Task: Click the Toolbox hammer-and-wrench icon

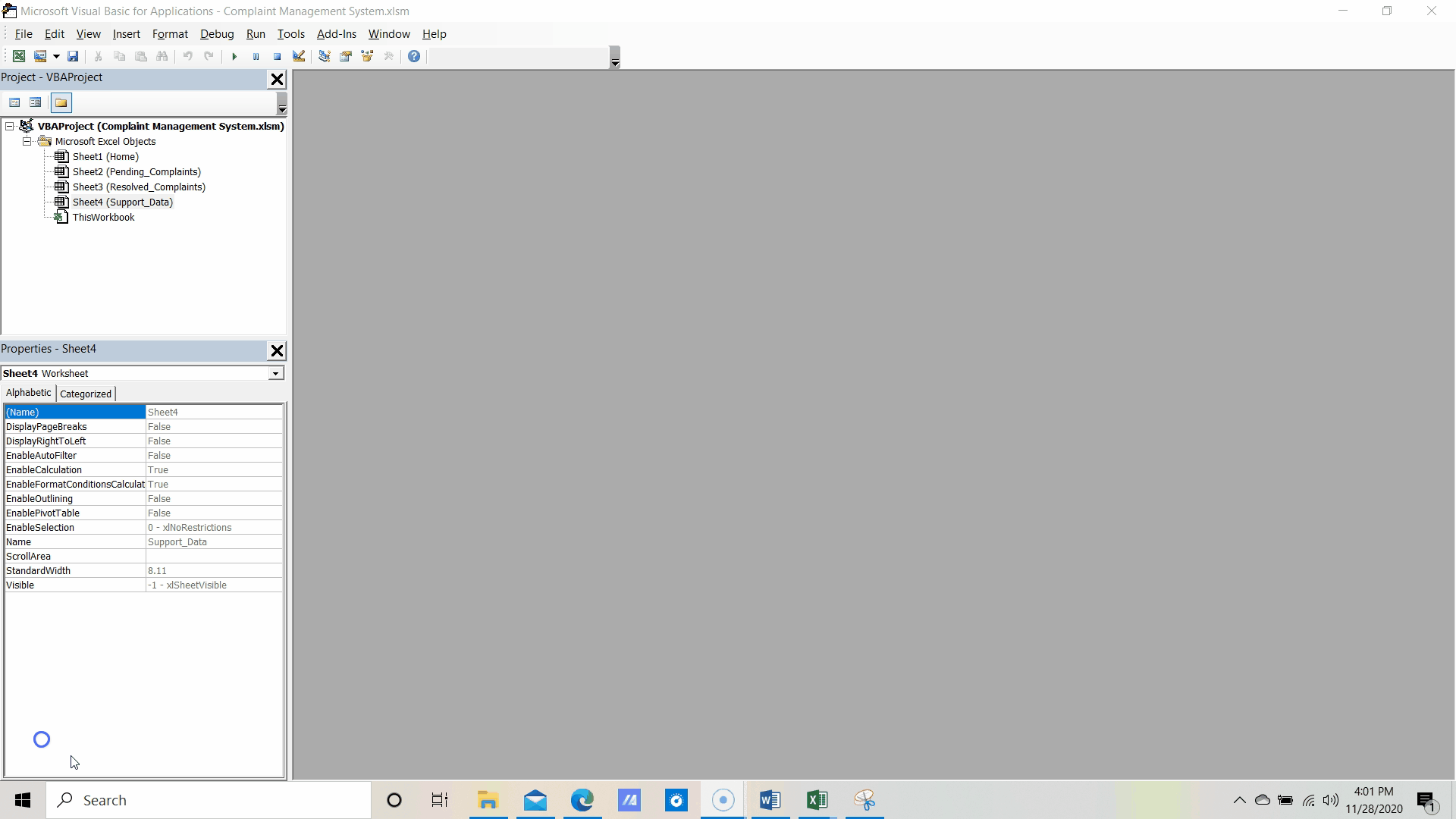Action: [389, 56]
